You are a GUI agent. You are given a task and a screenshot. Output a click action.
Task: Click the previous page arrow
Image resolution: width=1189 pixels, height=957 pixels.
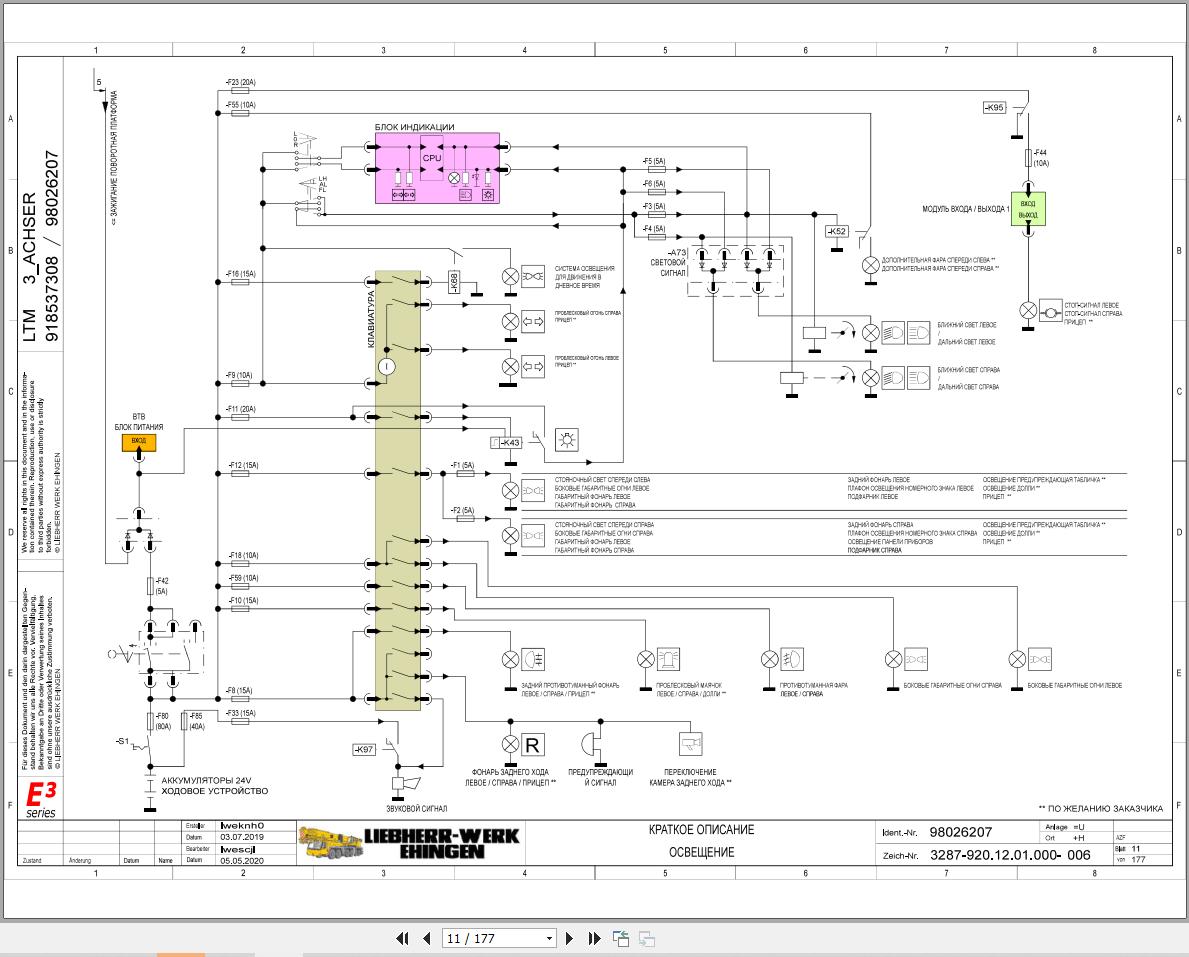[x=426, y=938]
